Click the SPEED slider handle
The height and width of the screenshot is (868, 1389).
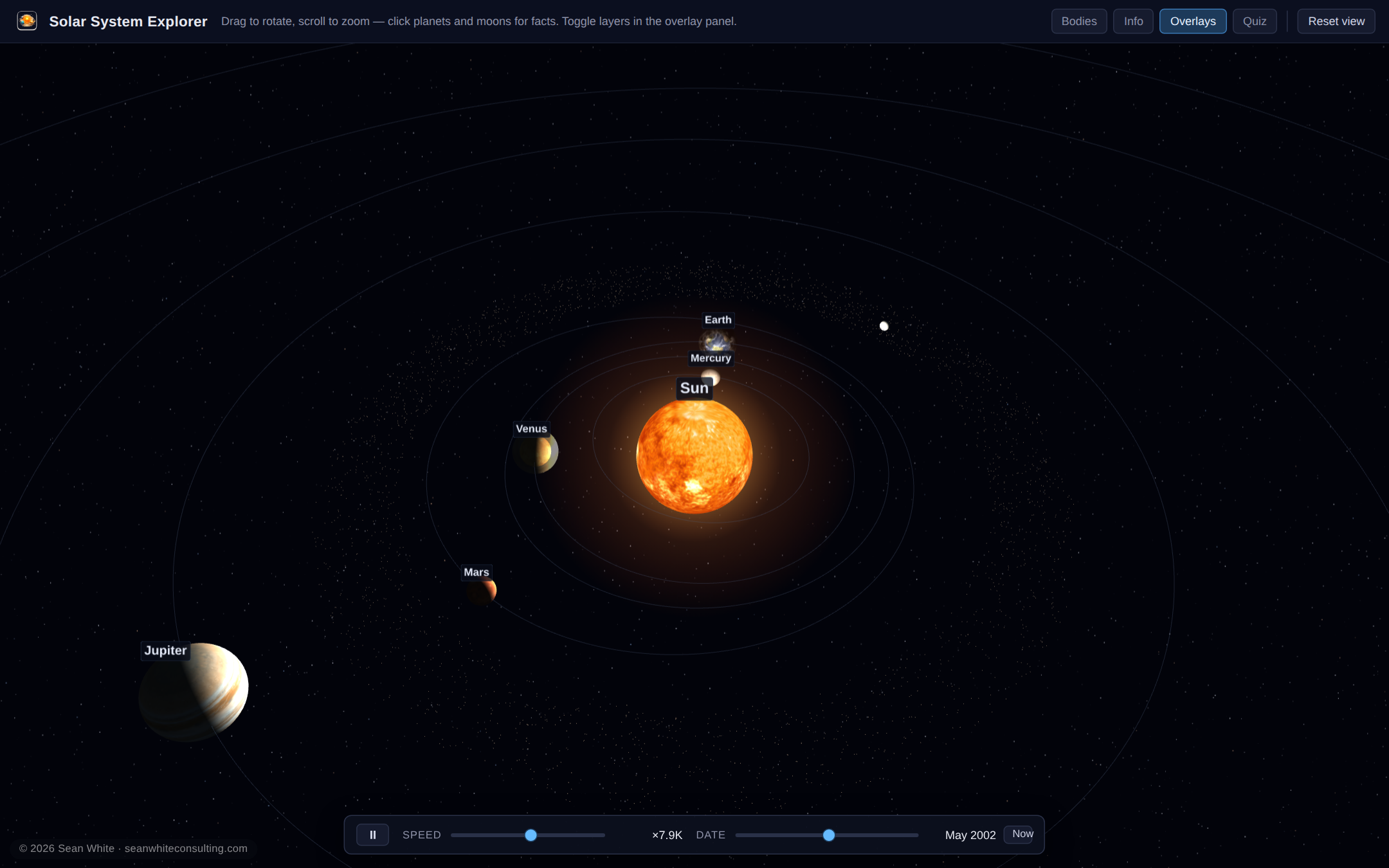click(x=531, y=835)
